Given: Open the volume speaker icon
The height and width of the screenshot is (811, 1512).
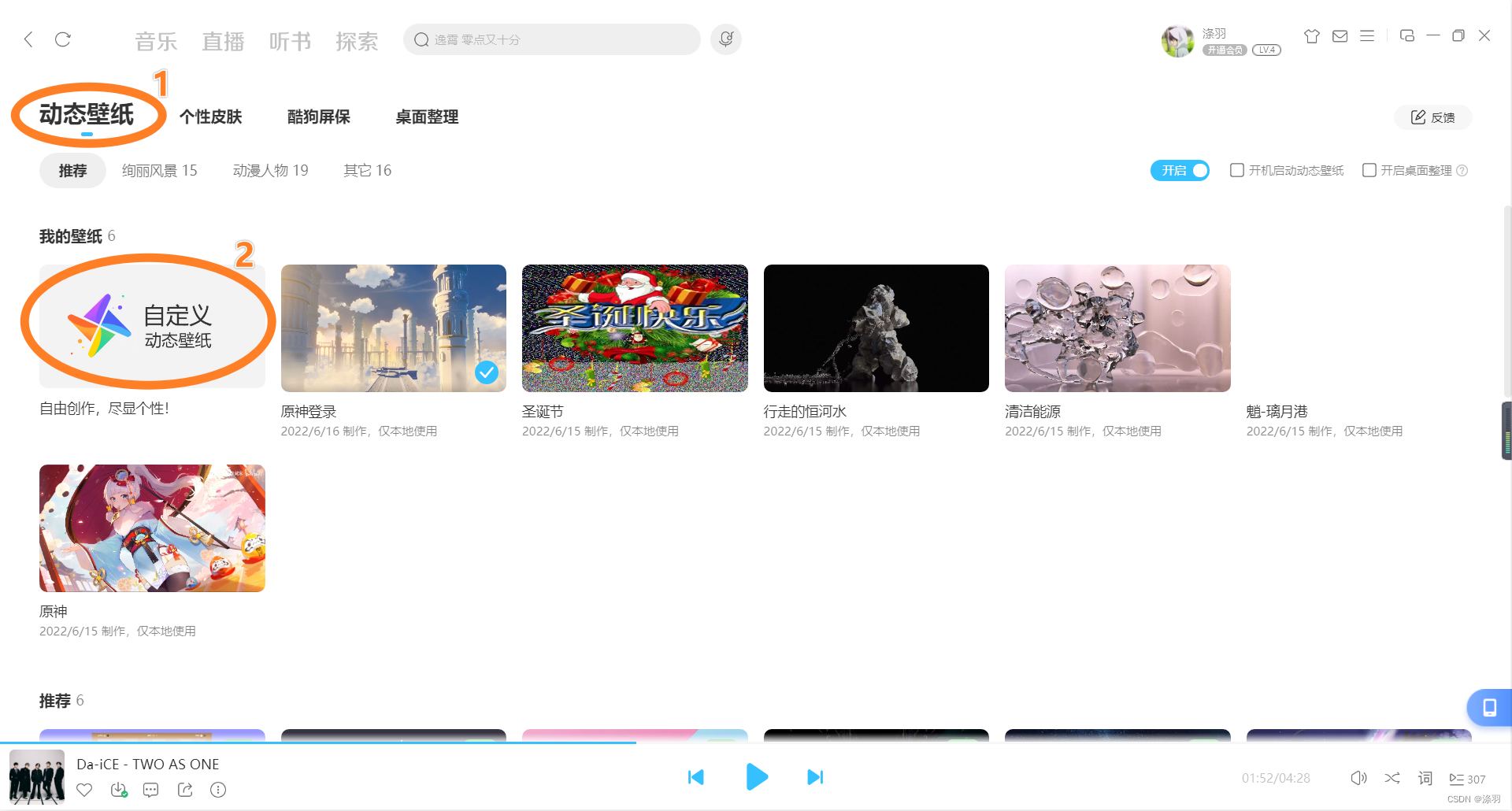Looking at the screenshot, I should click(1358, 778).
